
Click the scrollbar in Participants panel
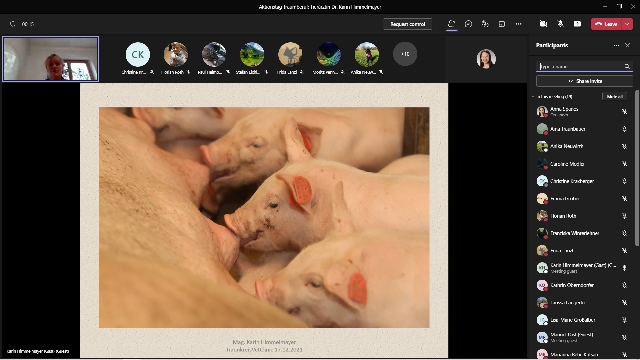point(636,167)
